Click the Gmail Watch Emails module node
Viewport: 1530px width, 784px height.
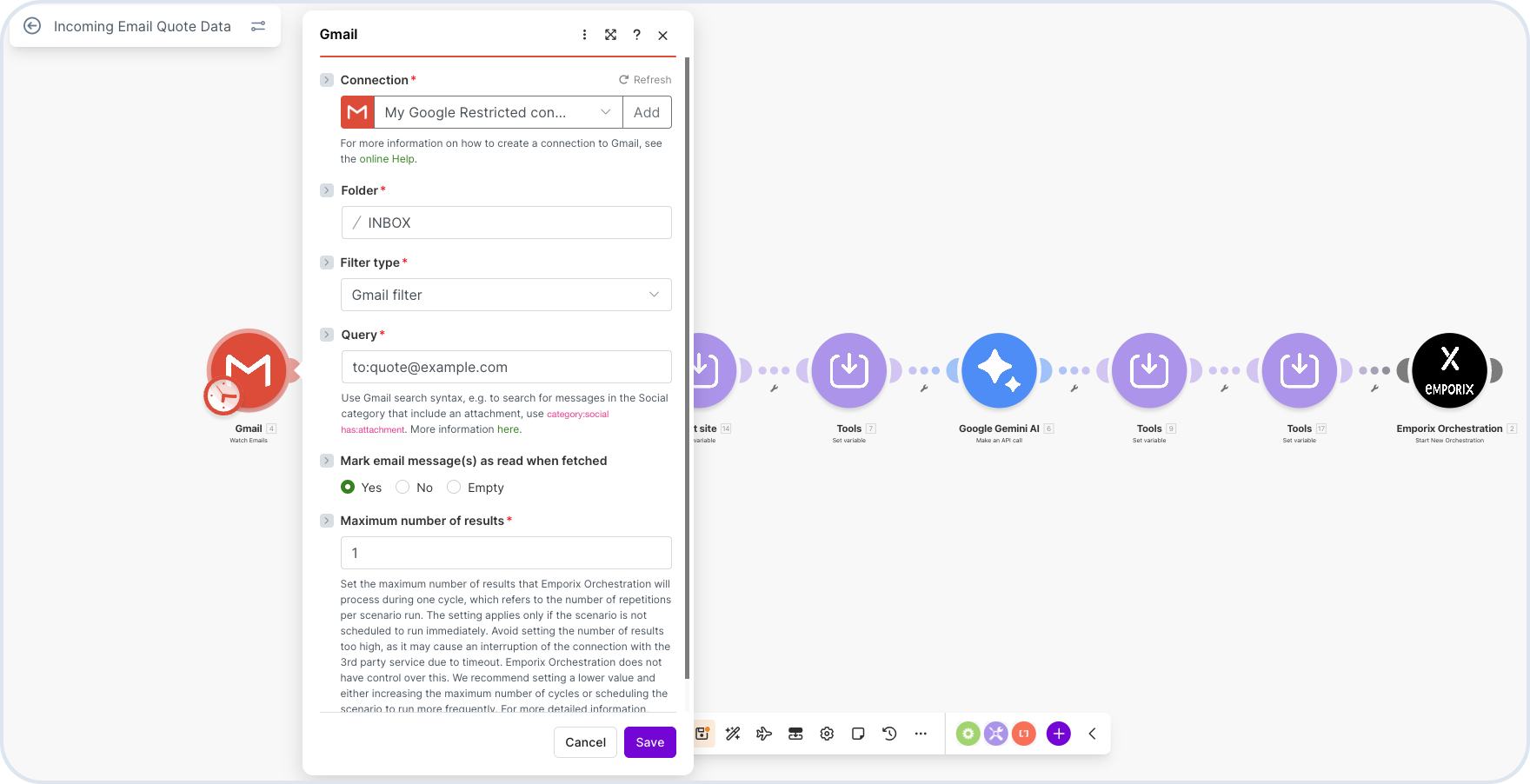(x=249, y=370)
